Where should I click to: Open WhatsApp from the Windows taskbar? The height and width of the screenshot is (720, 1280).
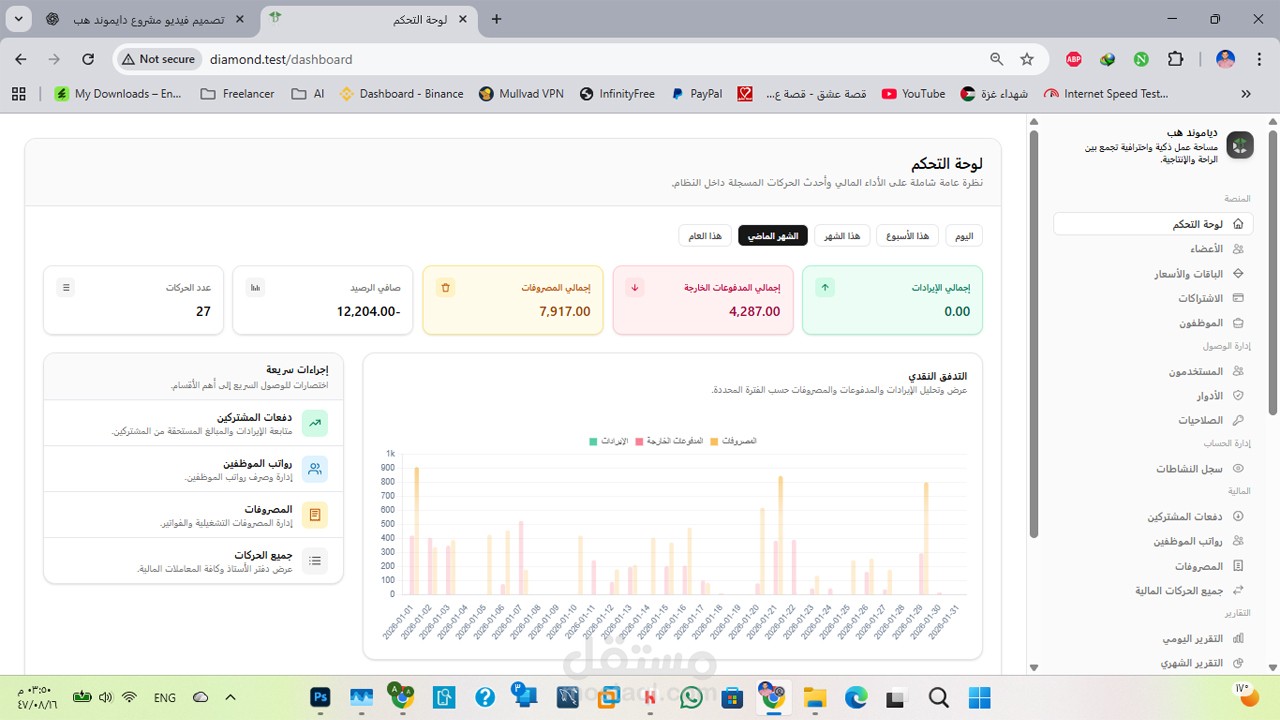point(691,697)
